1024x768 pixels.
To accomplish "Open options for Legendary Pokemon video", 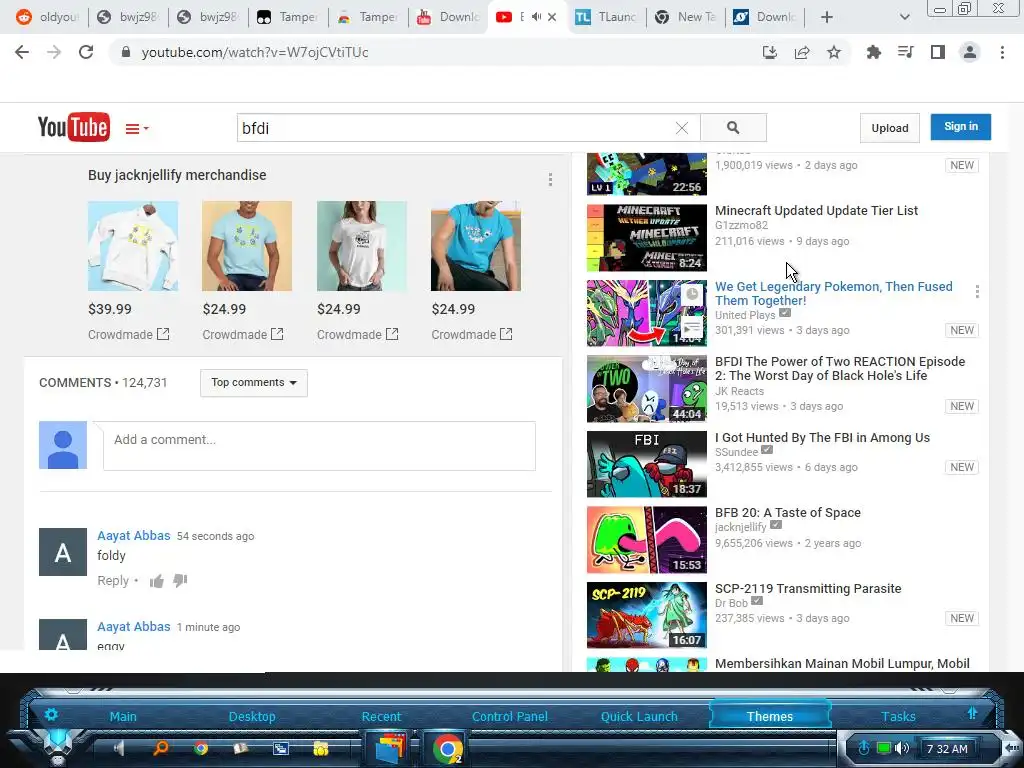I will 977,291.
